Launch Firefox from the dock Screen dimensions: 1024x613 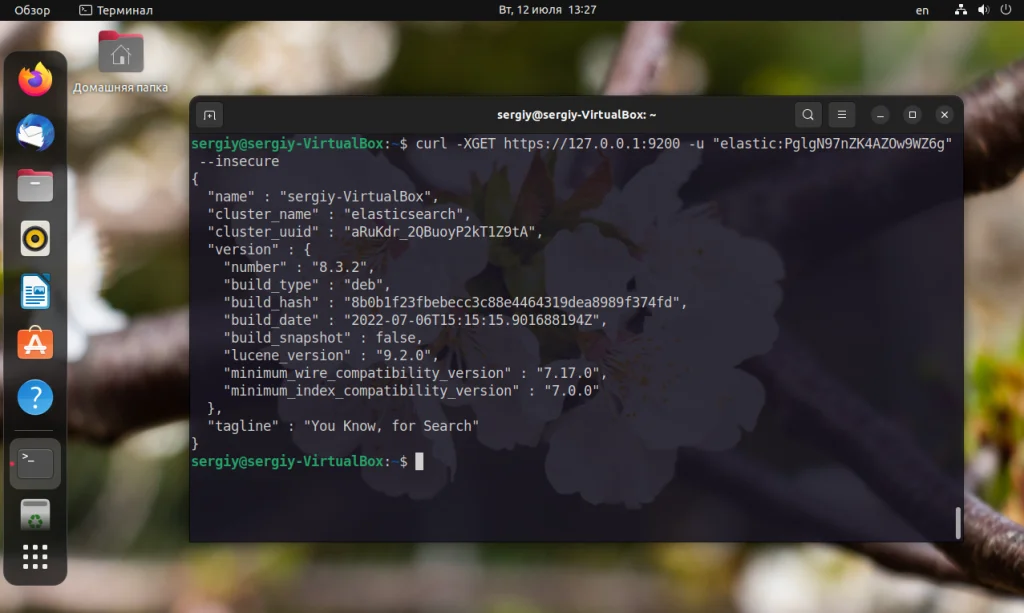pos(34,80)
